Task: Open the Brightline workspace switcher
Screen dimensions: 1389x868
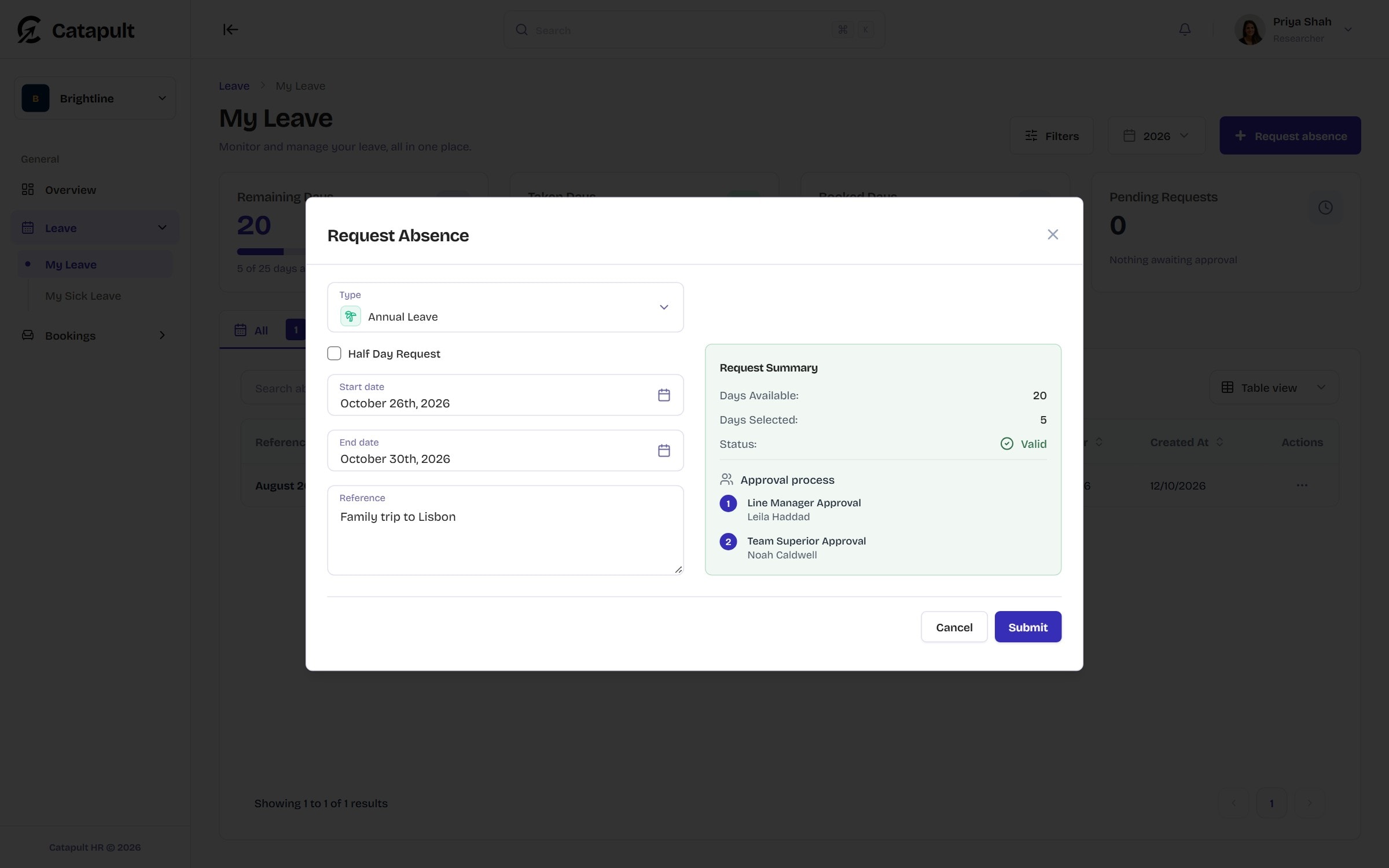Action: (x=95, y=98)
